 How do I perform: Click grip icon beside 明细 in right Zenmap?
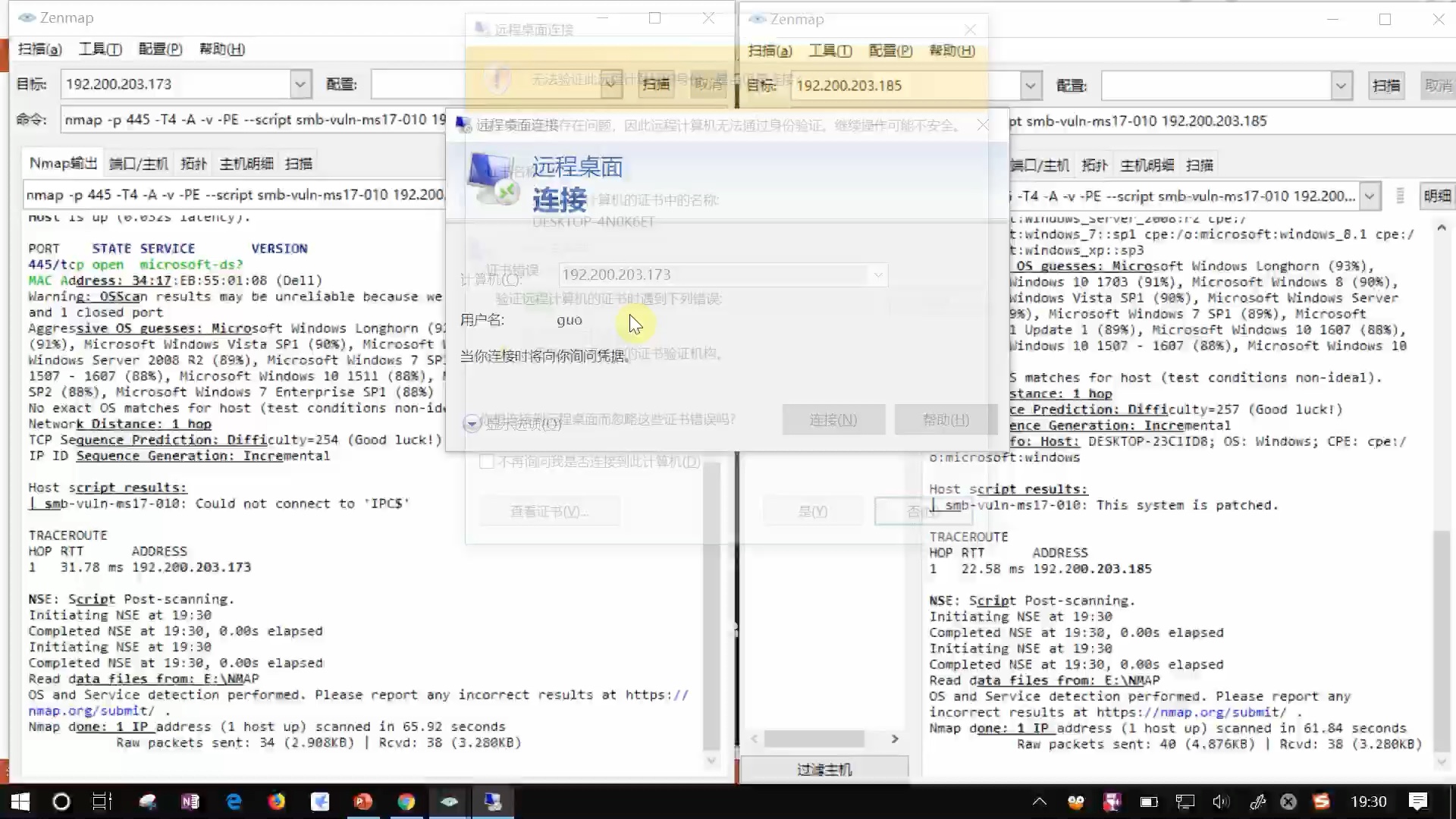tap(1400, 196)
